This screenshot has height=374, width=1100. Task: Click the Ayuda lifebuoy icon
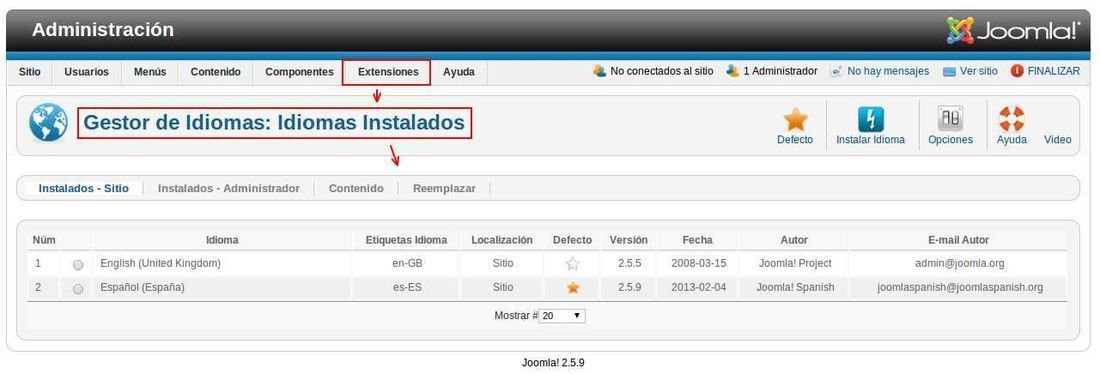(x=1012, y=119)
